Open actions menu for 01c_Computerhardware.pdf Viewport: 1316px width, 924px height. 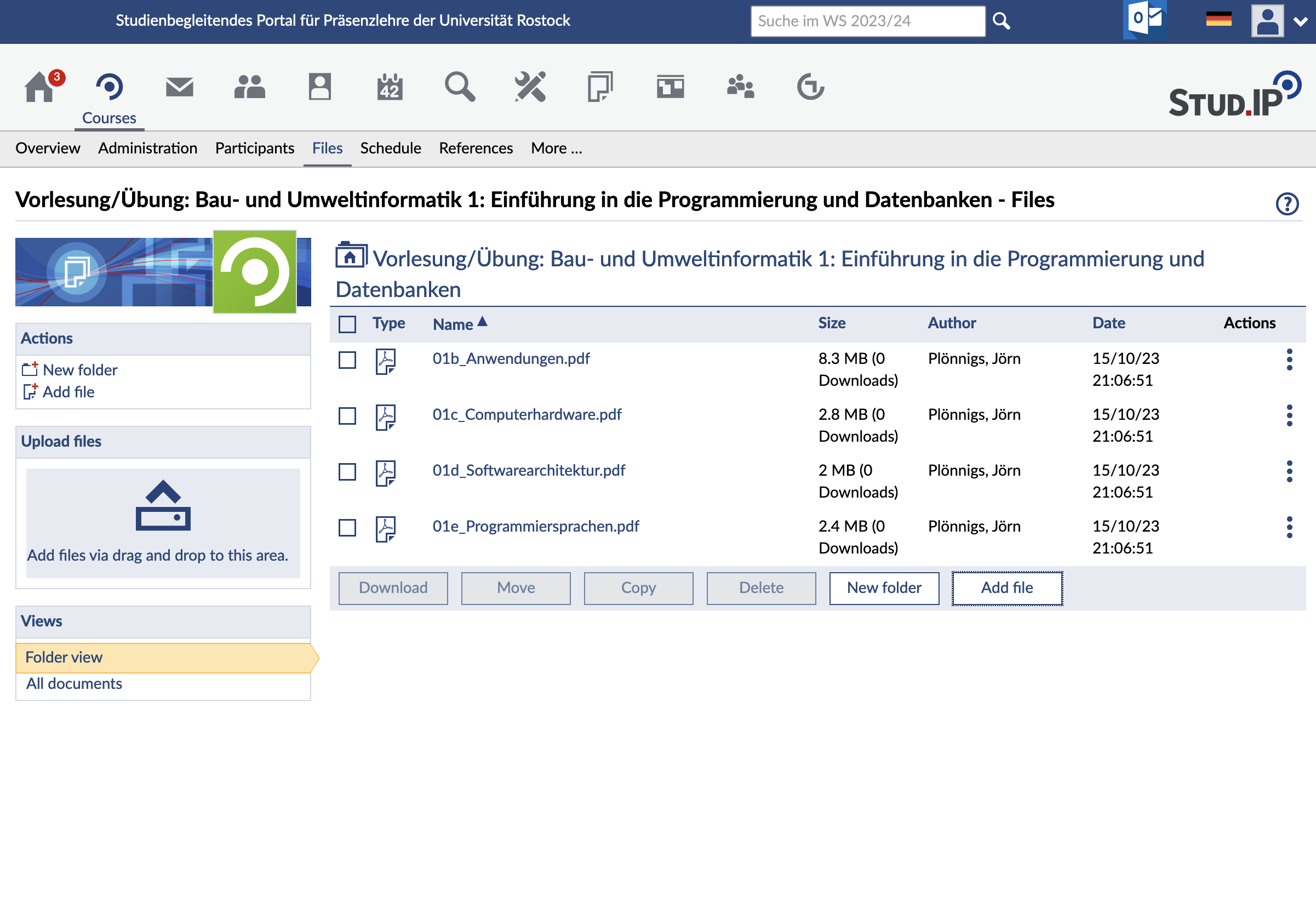(x=1289, y=415)
